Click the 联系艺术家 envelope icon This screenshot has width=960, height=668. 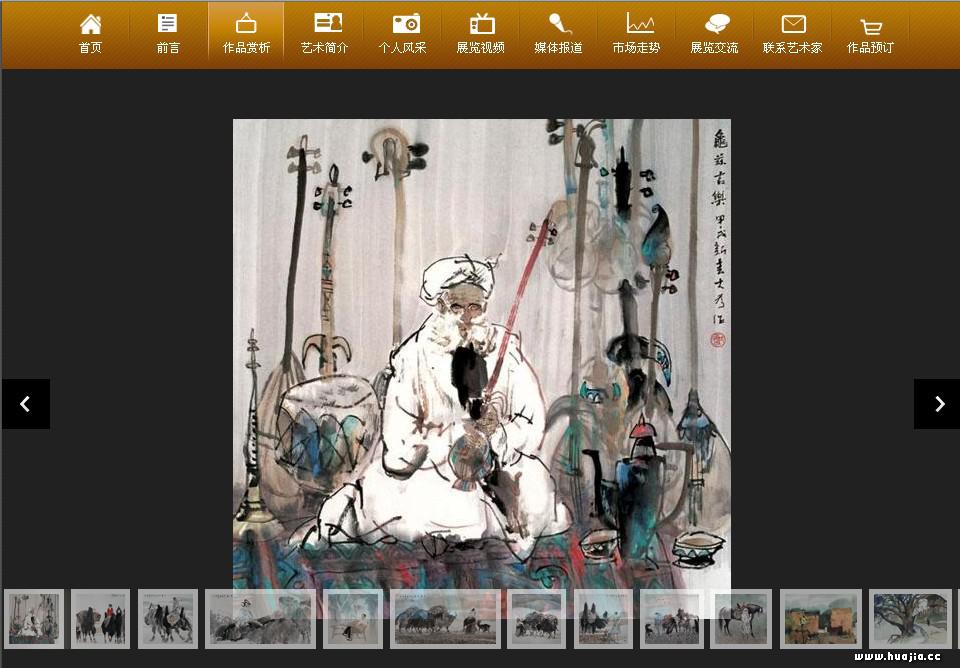[x=793, y=24]
